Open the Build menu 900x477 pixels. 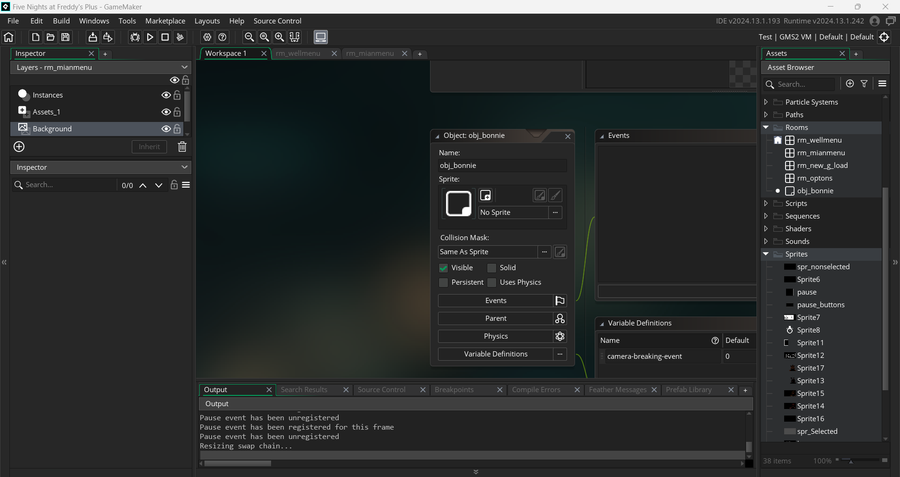click(61, 21)
